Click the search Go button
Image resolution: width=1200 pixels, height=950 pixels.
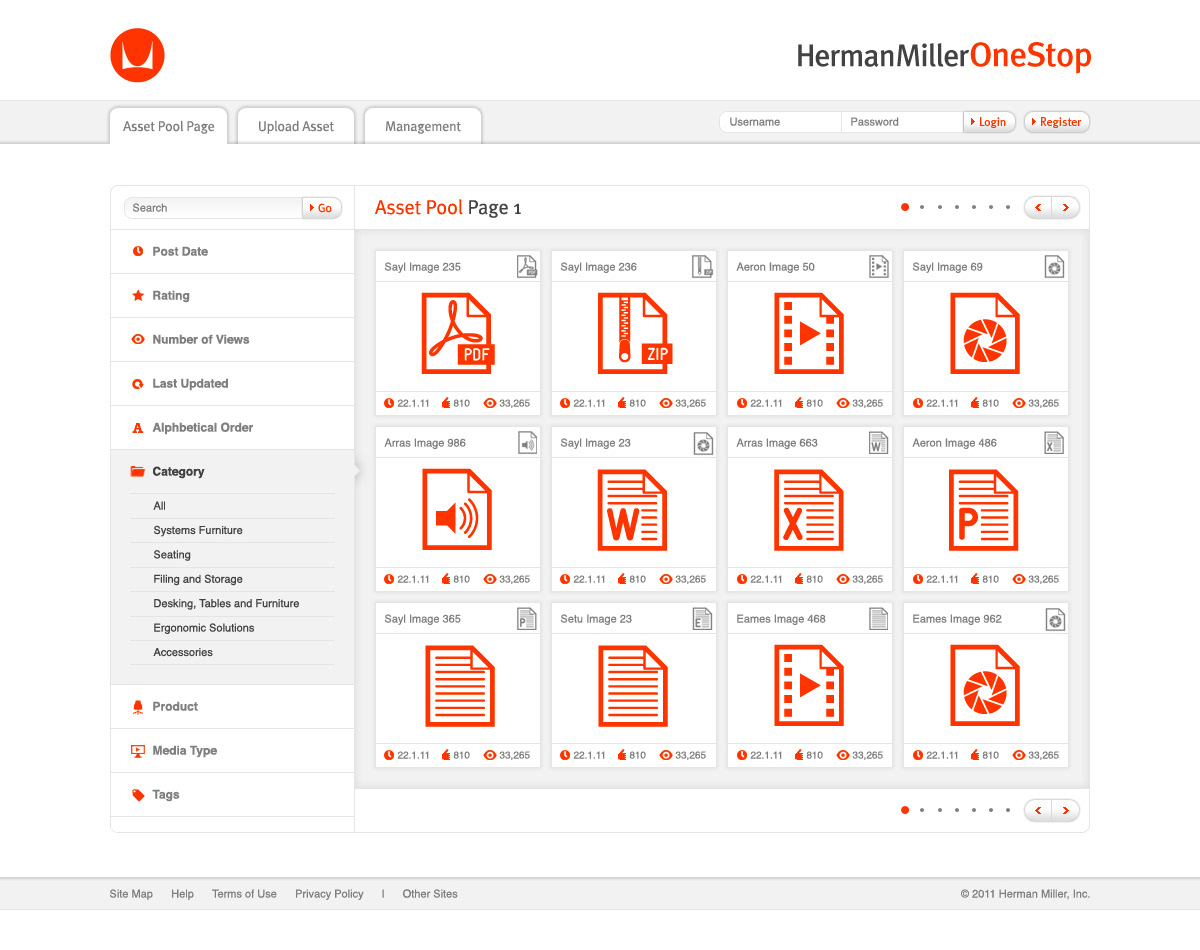click(322, 208)
